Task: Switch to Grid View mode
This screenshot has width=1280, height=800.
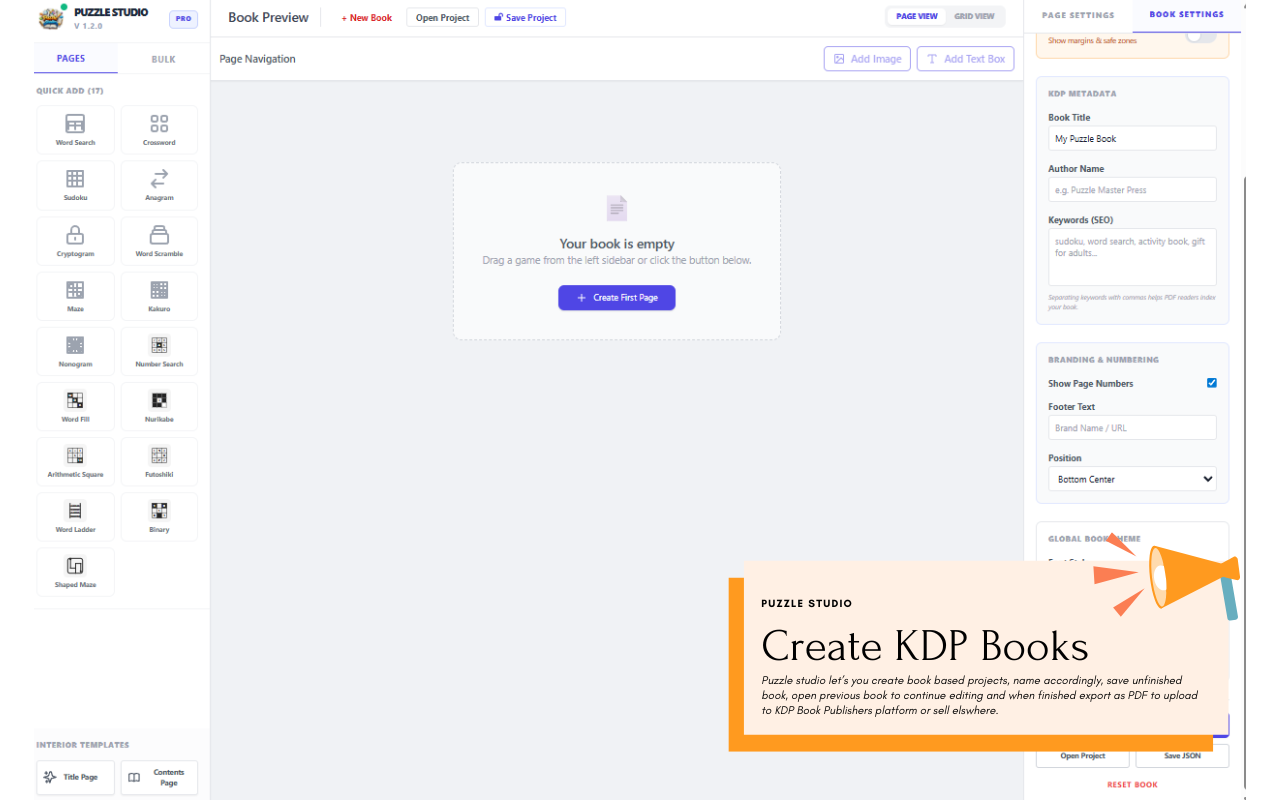Action: (975, 16)
